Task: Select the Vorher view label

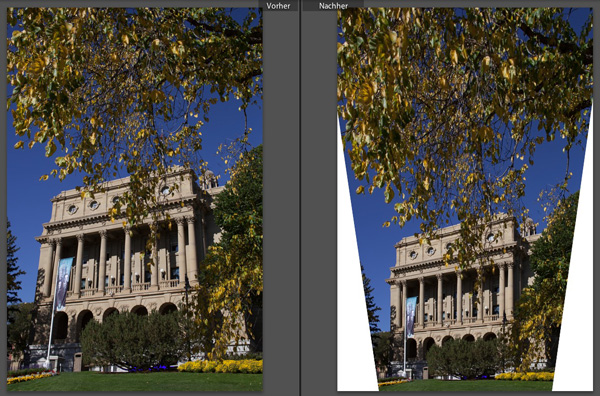Action: pyautogui.click(x=278, y=6)
